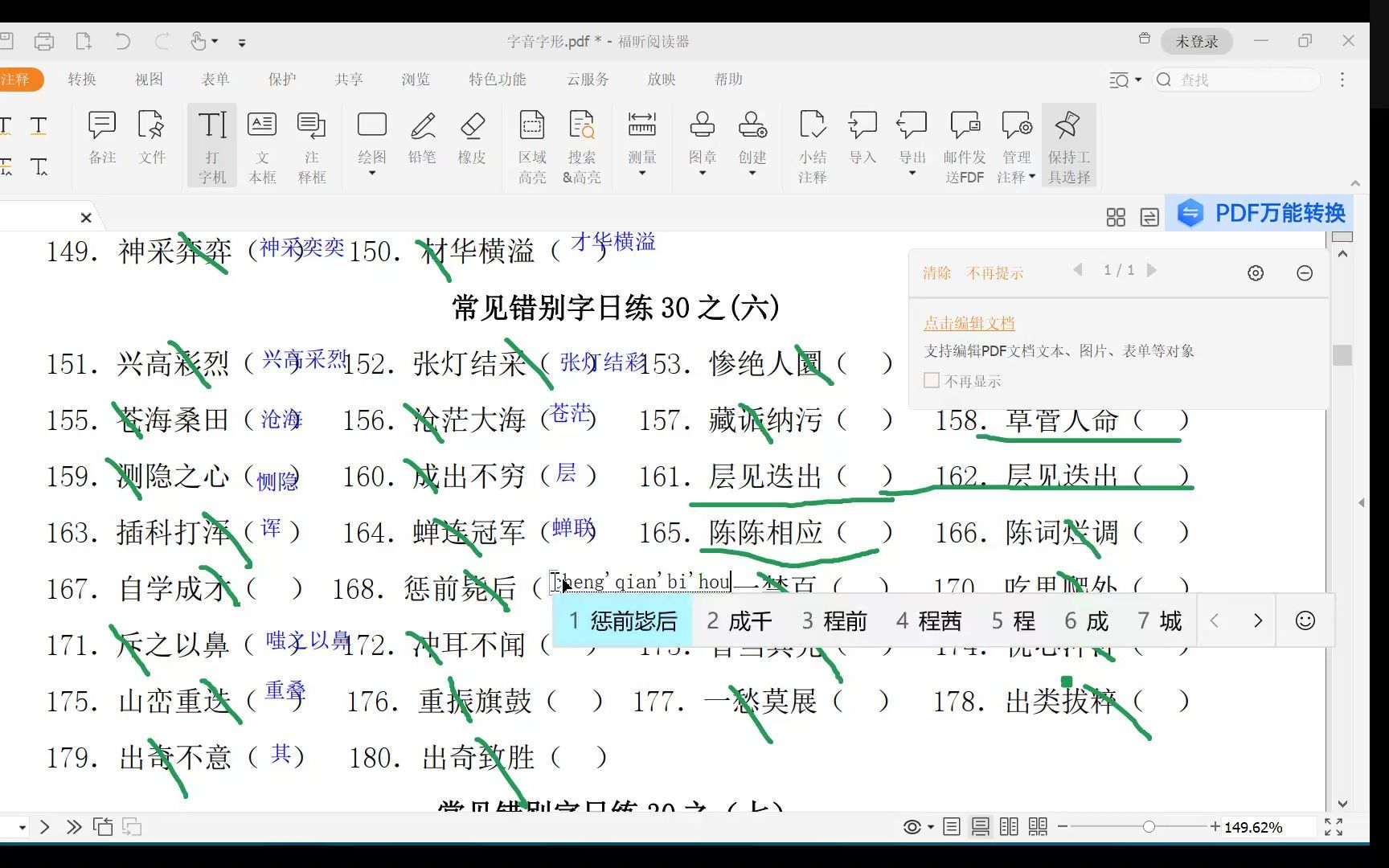1389x868 pixels.
Task: Click the full screen icon in status bar
Action: pos(1334,827)
